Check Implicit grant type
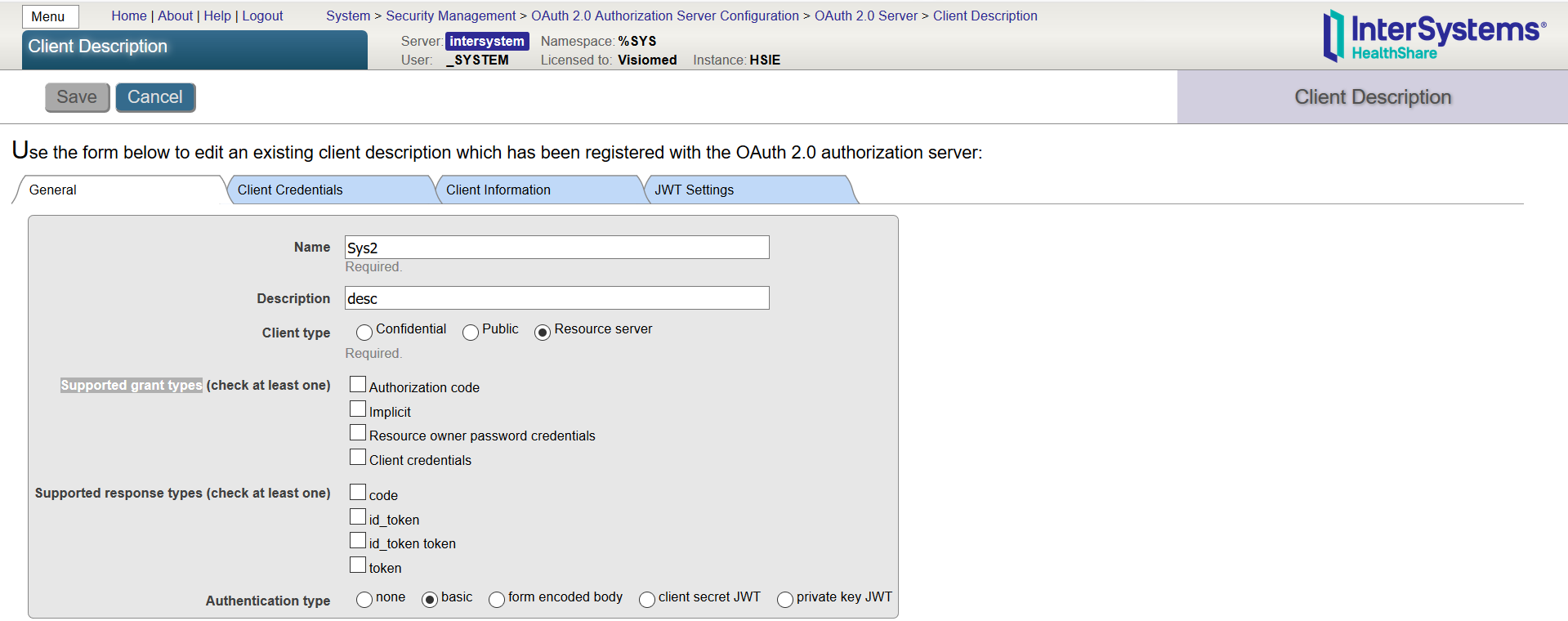1568x621 pixels. click(358, 409)
